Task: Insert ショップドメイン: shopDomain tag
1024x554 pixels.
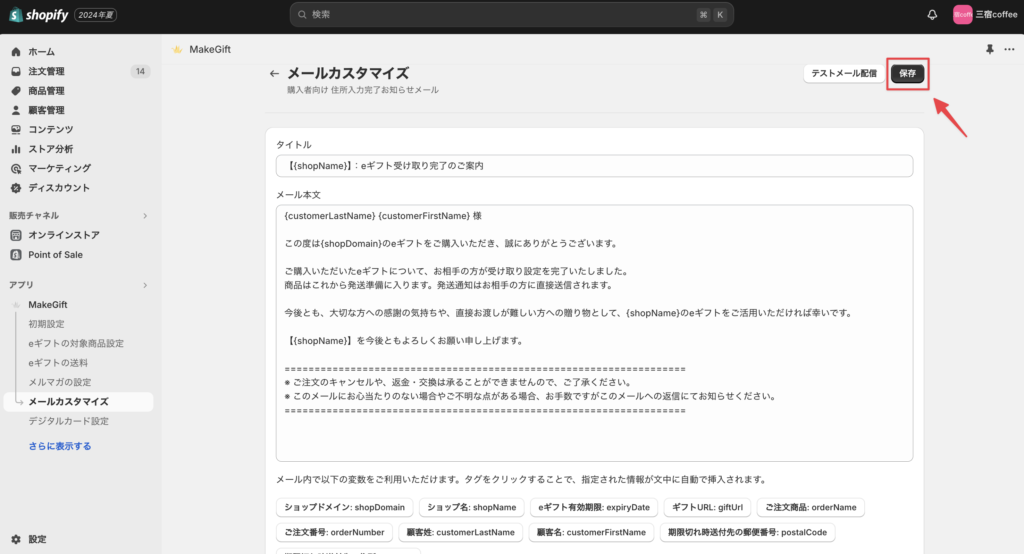Action: click(344, 508)
